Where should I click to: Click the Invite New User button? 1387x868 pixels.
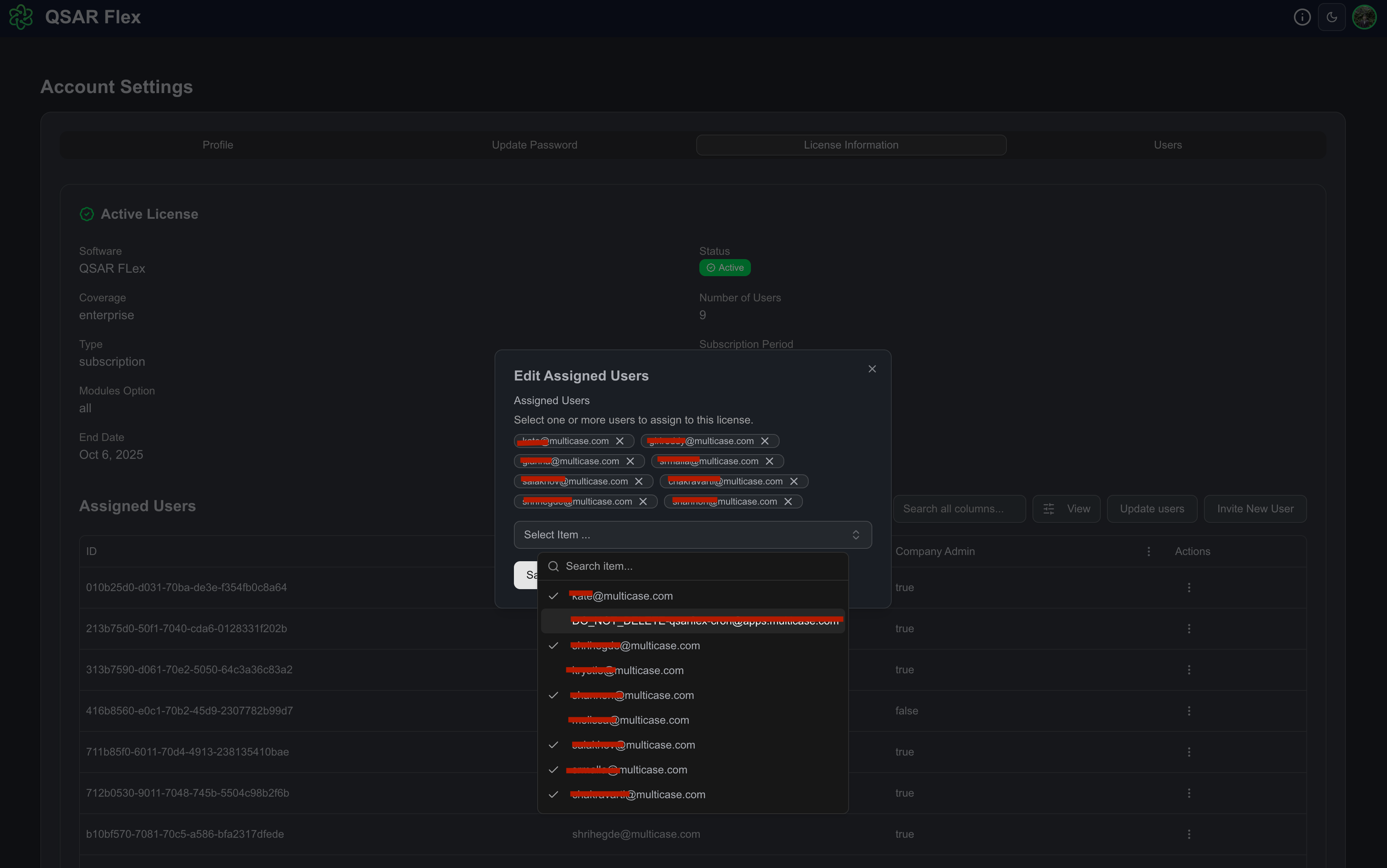[1255, 508]
